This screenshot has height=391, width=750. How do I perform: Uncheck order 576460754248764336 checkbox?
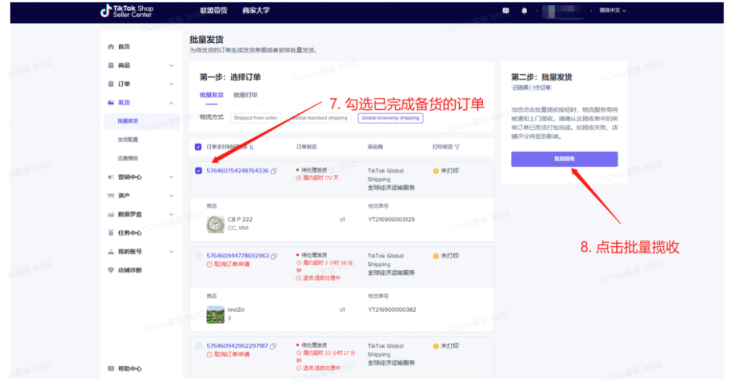[x=198, y=171]
